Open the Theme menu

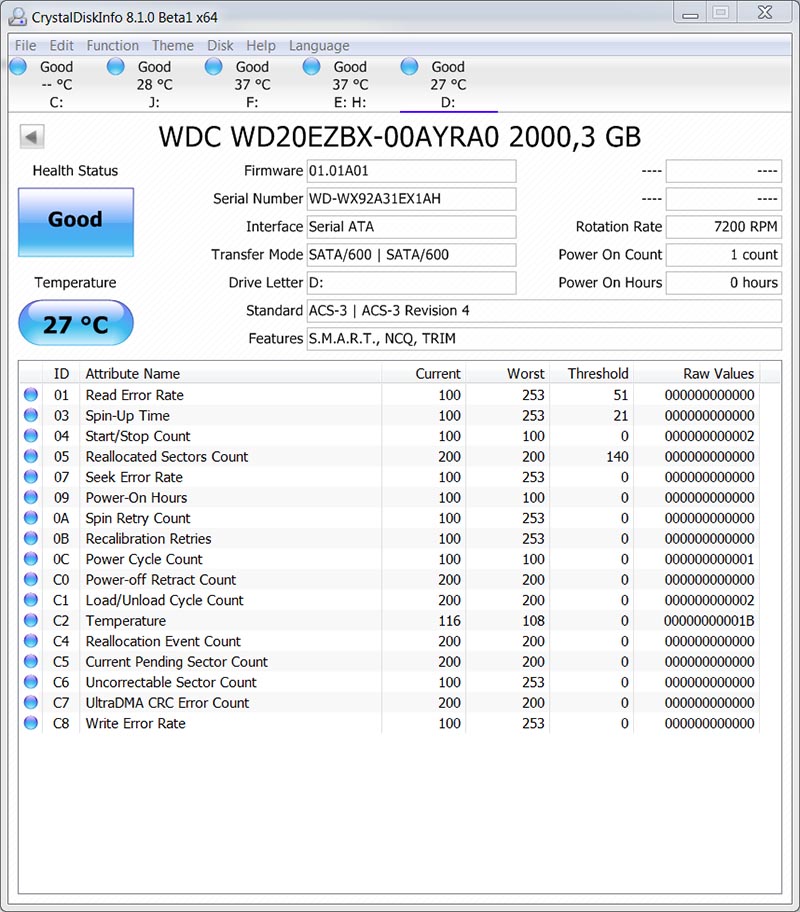pyautogui.click(x=173, y=45)
